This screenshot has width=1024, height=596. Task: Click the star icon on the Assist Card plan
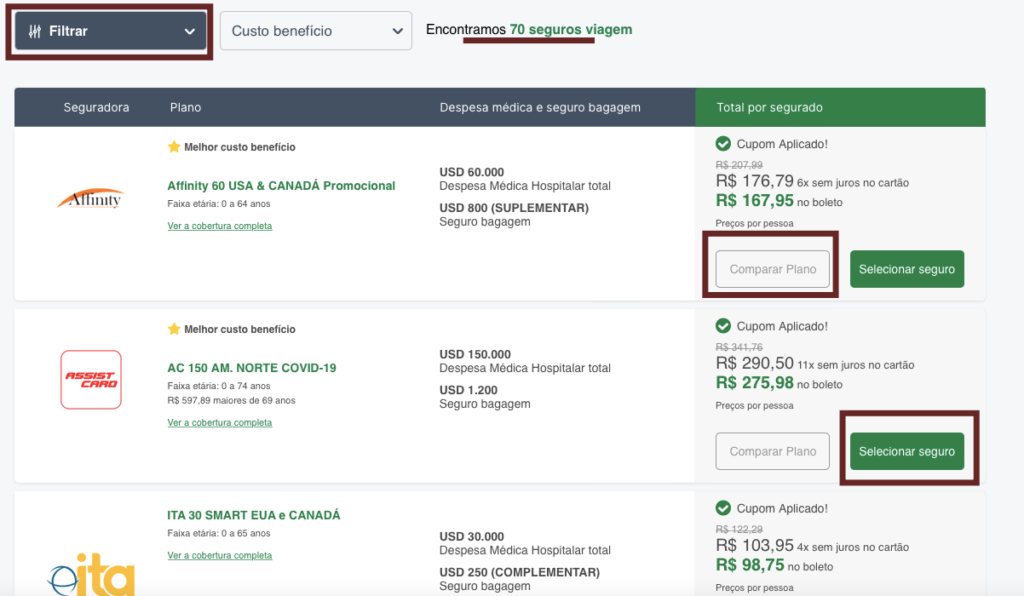174,329
